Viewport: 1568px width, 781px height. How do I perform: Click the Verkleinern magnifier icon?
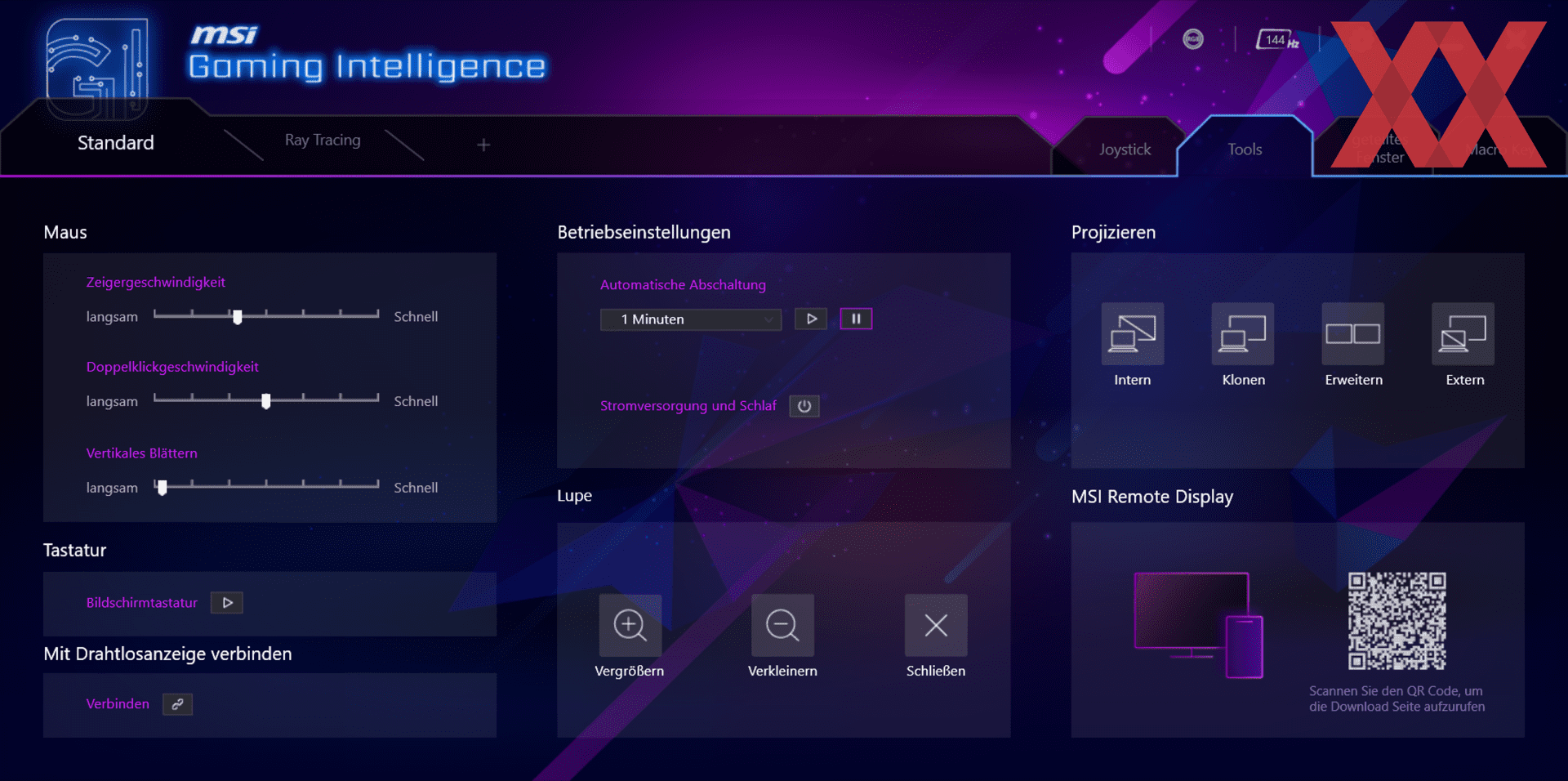(782, 625)
